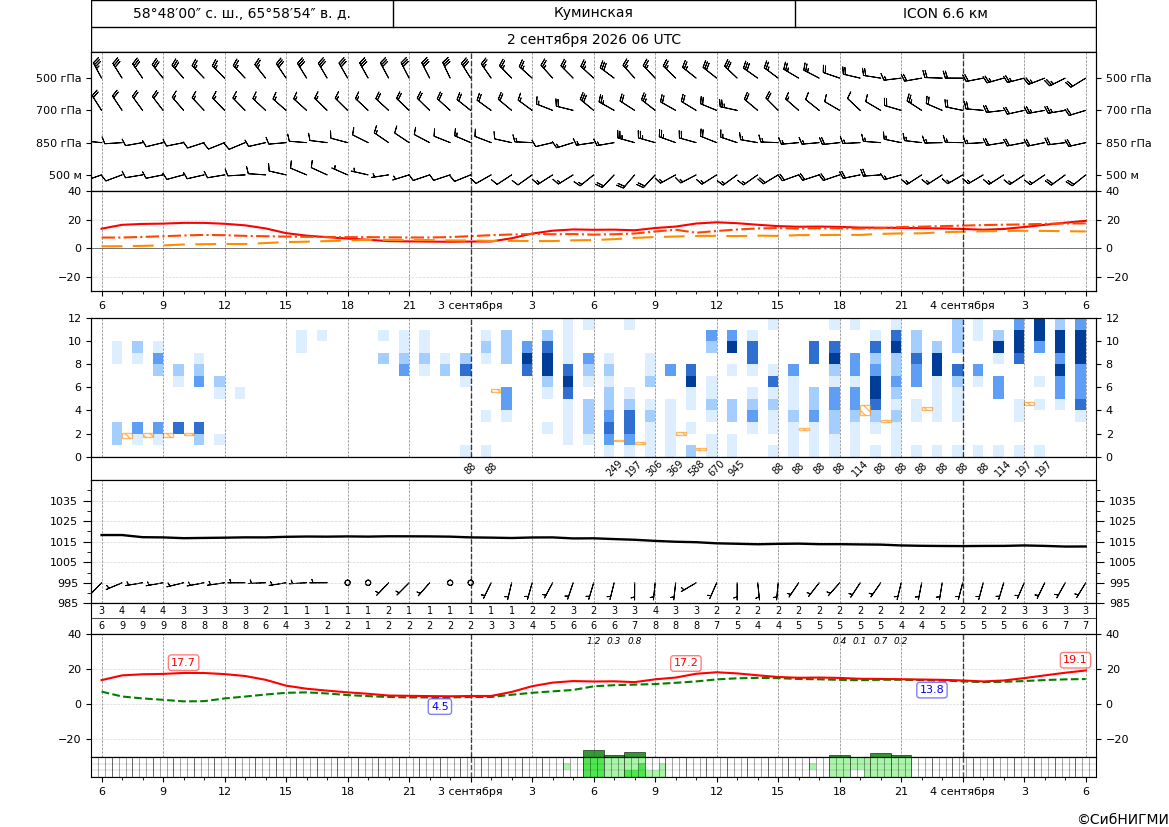The image size is (1169, 827).
Task: Click the ICON 6.6 км model label
Action: tap(945, 13)
